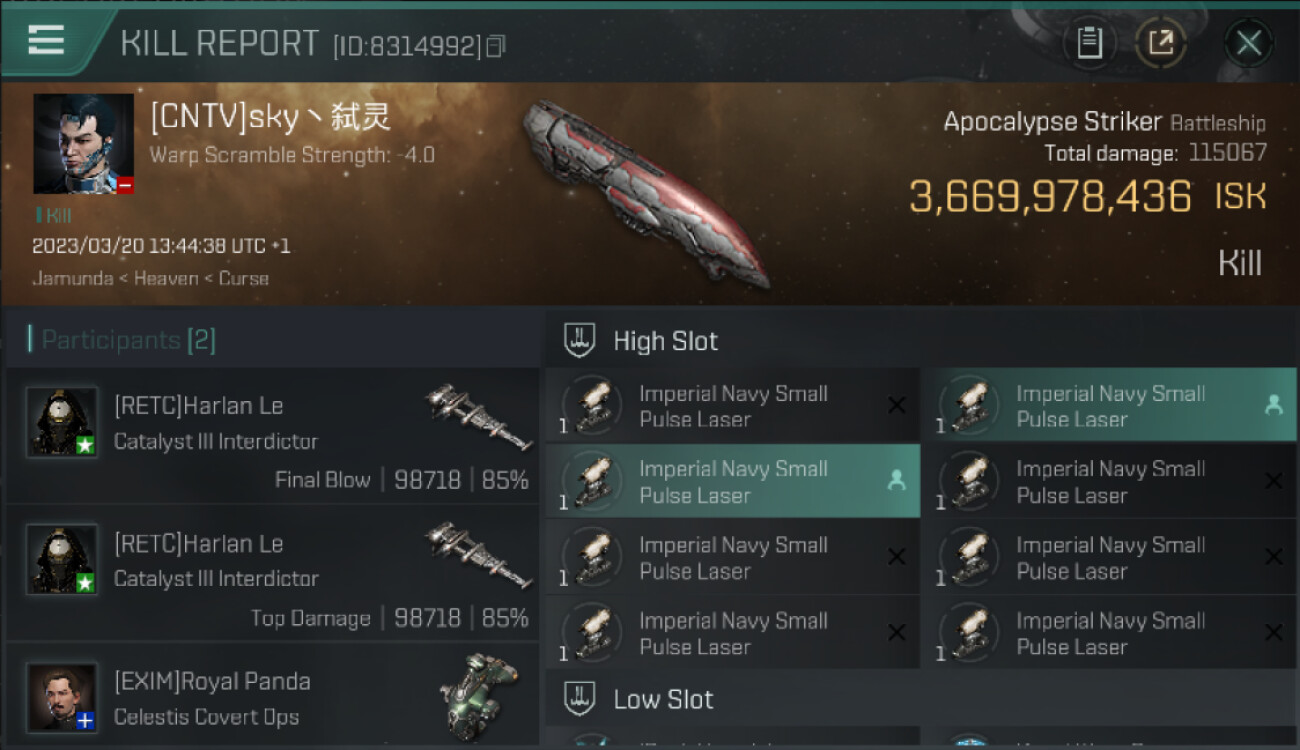This screenshot has height=750, width=1300.
Task: Click the Celestis Covert Ops ship icon
Action: 478,697
